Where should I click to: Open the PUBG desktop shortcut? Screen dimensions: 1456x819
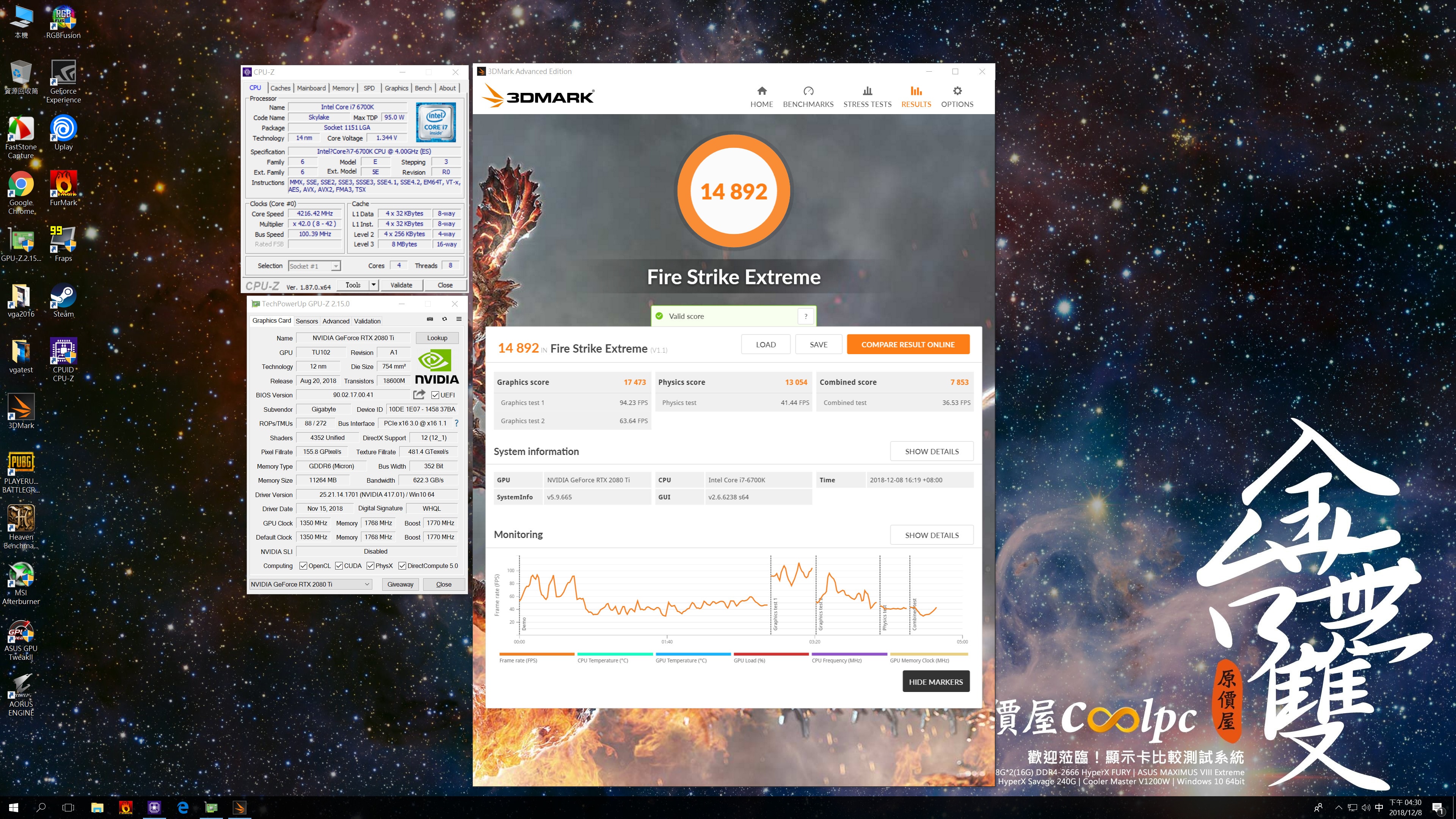21,472
